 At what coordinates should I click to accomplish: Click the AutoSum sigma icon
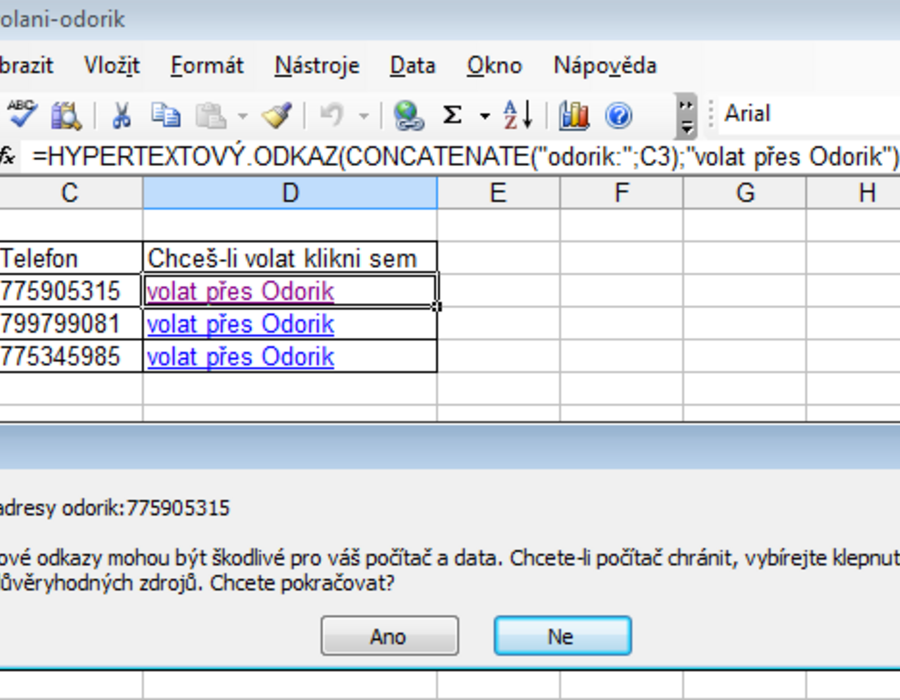point(452,115)
